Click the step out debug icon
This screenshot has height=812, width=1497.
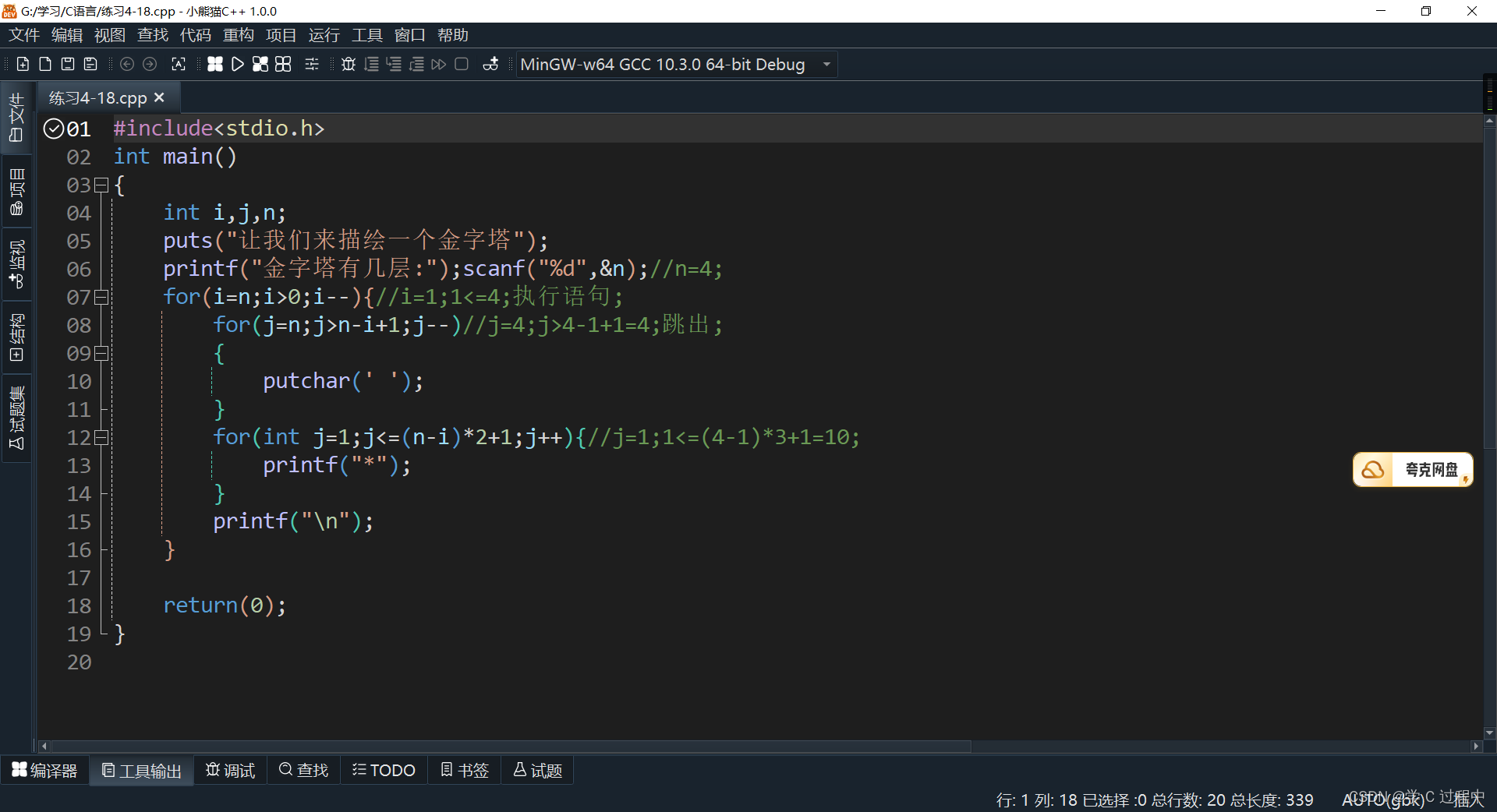[417, 64]
